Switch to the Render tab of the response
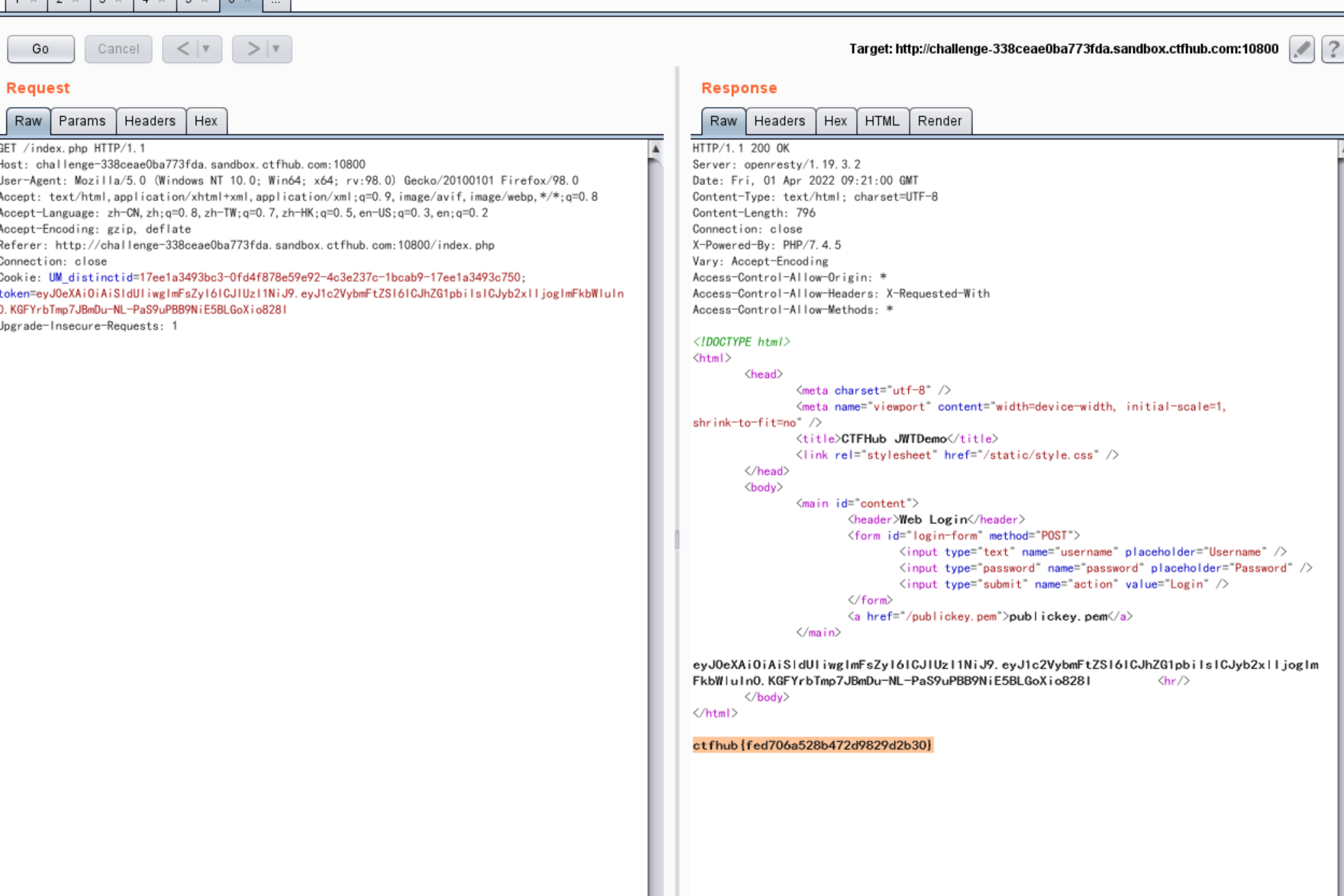 tap(940, 121)
